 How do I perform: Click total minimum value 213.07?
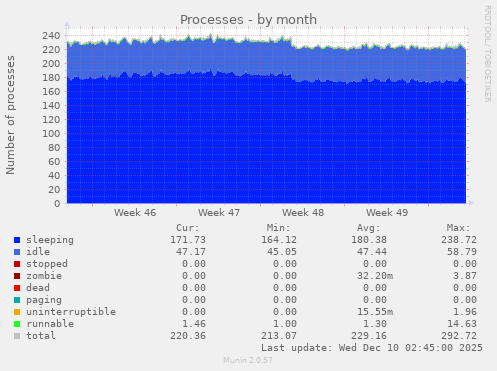pyautogui.click(x=279, y=336)
